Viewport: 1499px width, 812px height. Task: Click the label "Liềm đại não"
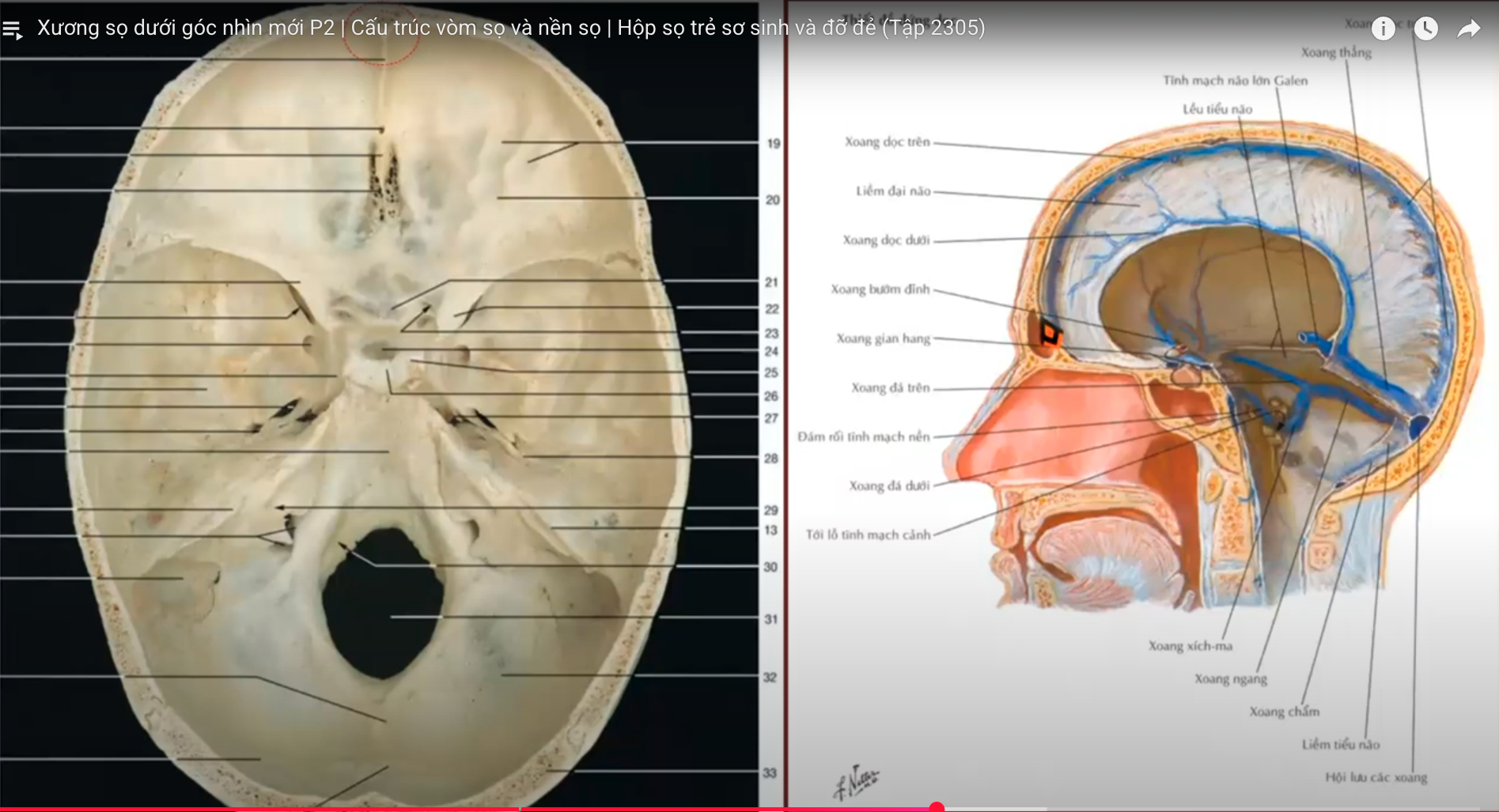(x=893, y=191)
